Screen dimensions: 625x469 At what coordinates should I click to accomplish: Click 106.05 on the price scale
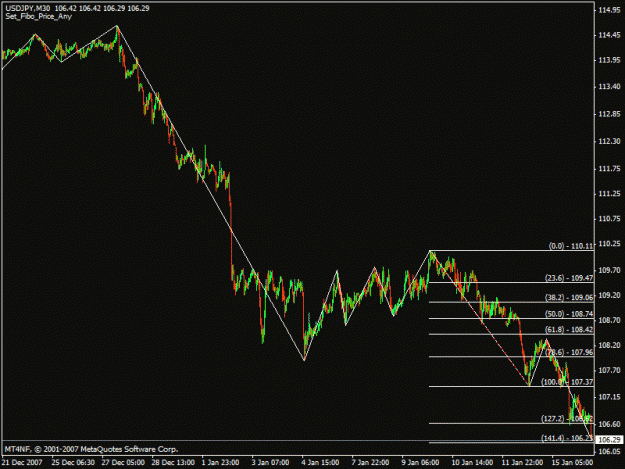pyautogui.click(x=609, y=451)
